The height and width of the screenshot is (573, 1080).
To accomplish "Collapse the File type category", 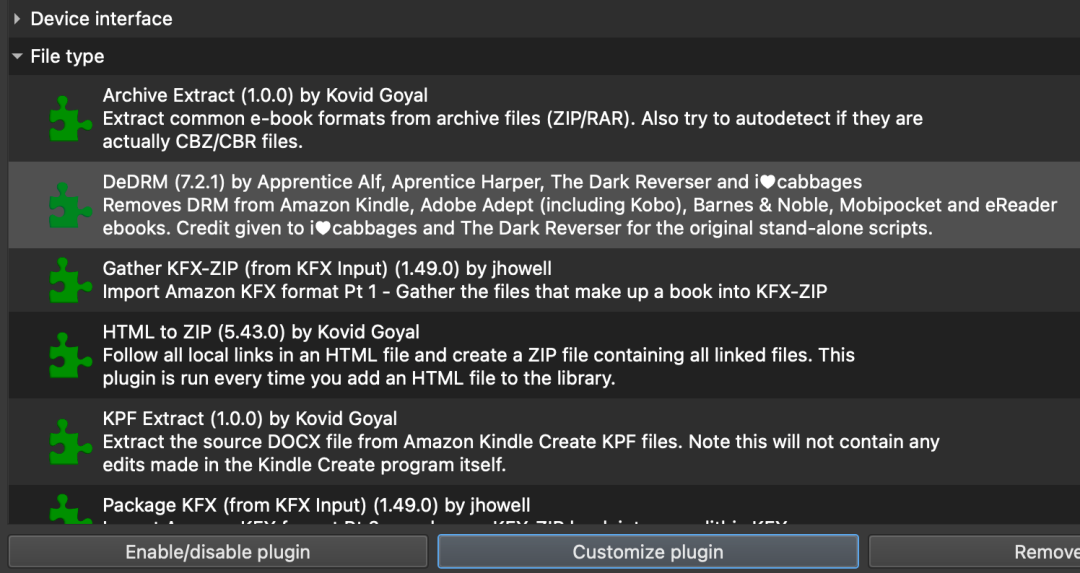I will 17,56.
